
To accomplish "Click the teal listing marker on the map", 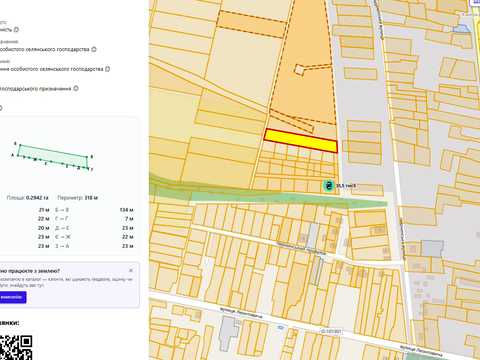I will pyautogui.click(x=329, y=185).
